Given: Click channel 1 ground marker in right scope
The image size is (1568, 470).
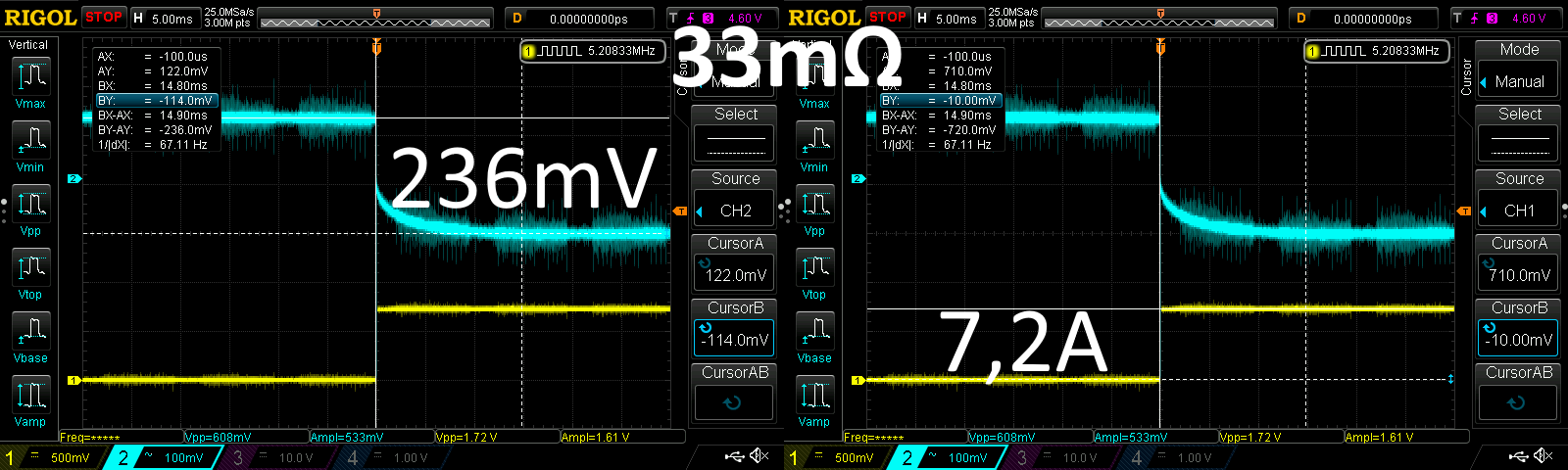Looking at the screenshot, I should point(857,380).
